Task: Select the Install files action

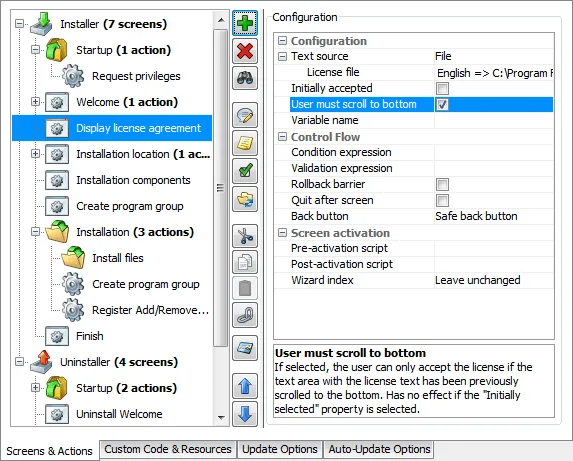Action: coord(118,258)
